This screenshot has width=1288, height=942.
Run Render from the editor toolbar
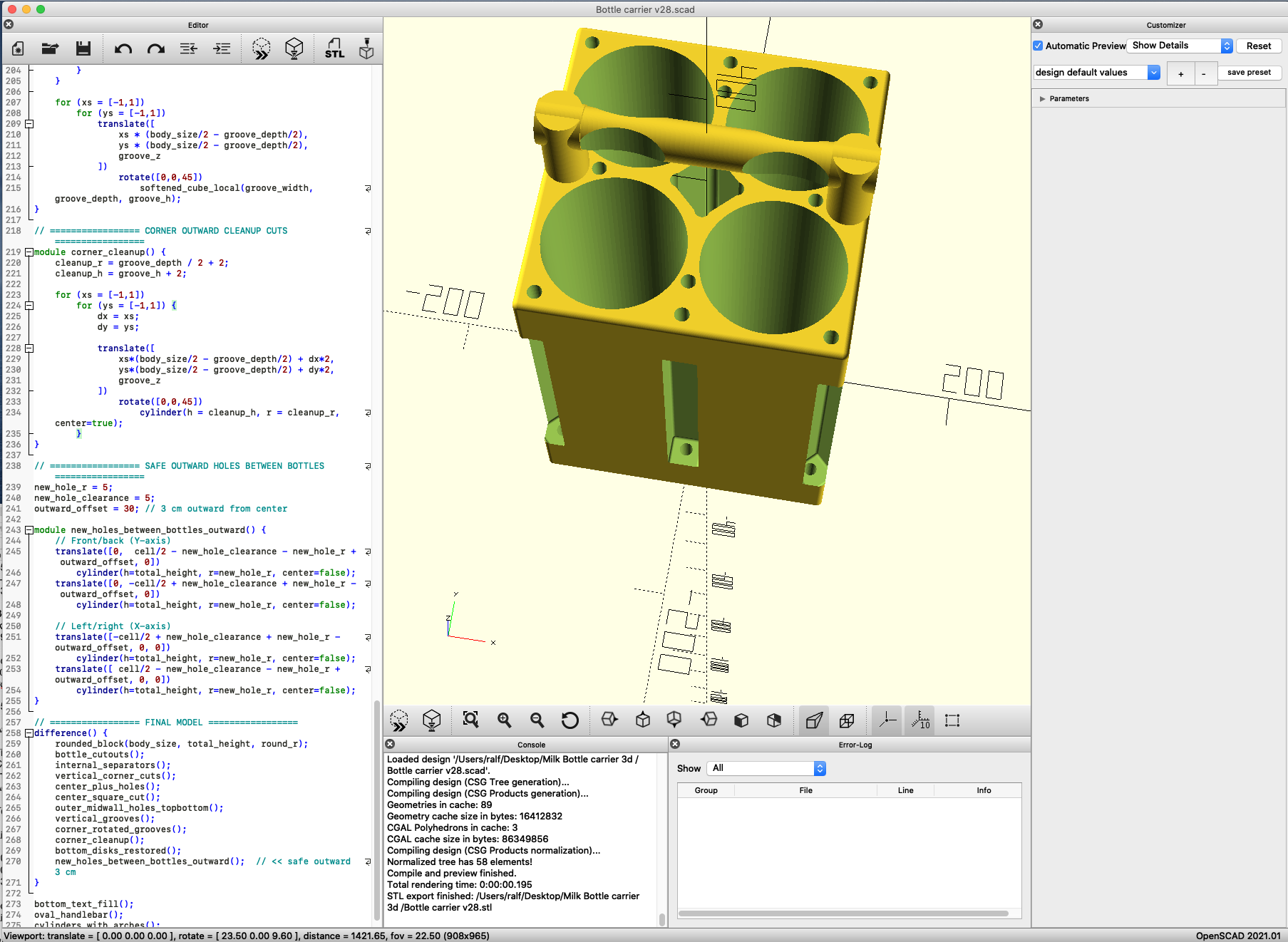[x=294, y=48]
